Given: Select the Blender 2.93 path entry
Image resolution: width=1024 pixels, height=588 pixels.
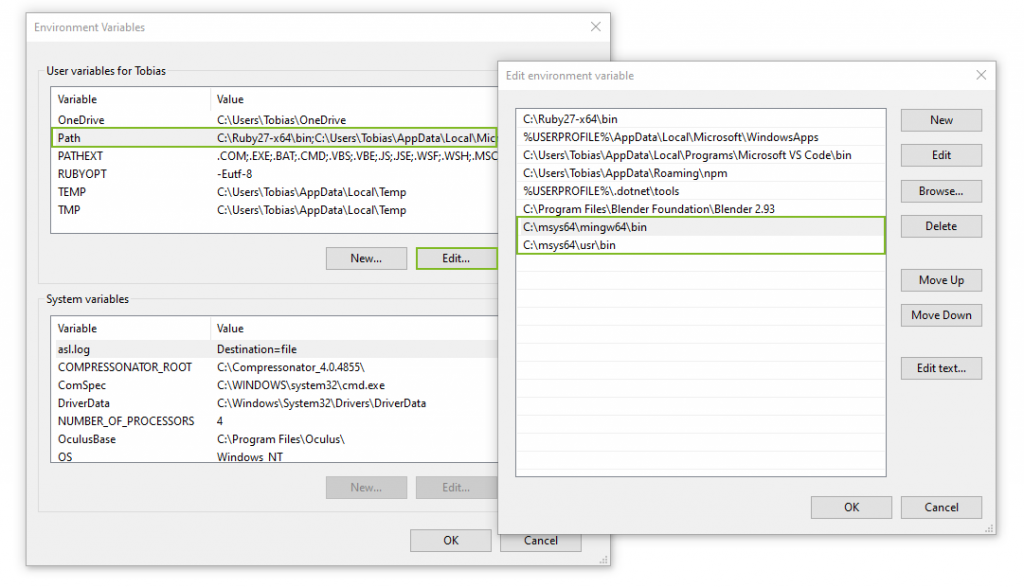Looking at the screenshot, I should 700,209.
